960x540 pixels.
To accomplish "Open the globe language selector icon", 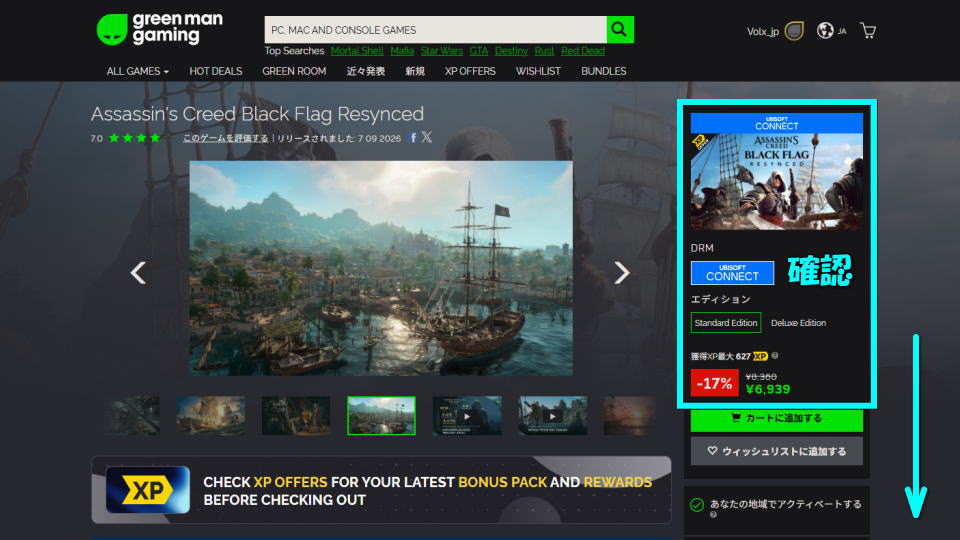I will 825,30.
